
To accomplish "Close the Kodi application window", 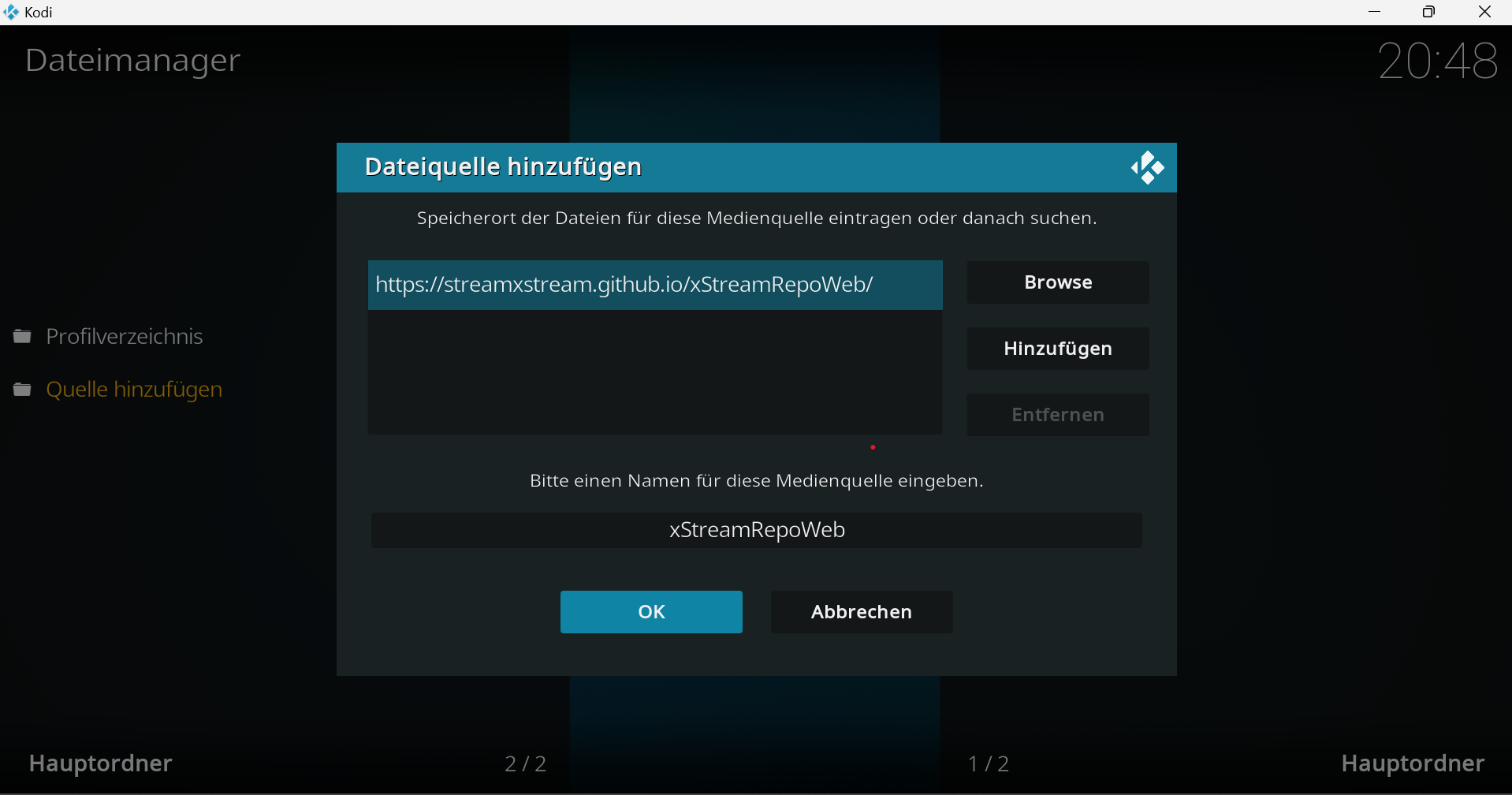I will [x=1484, y=12].
